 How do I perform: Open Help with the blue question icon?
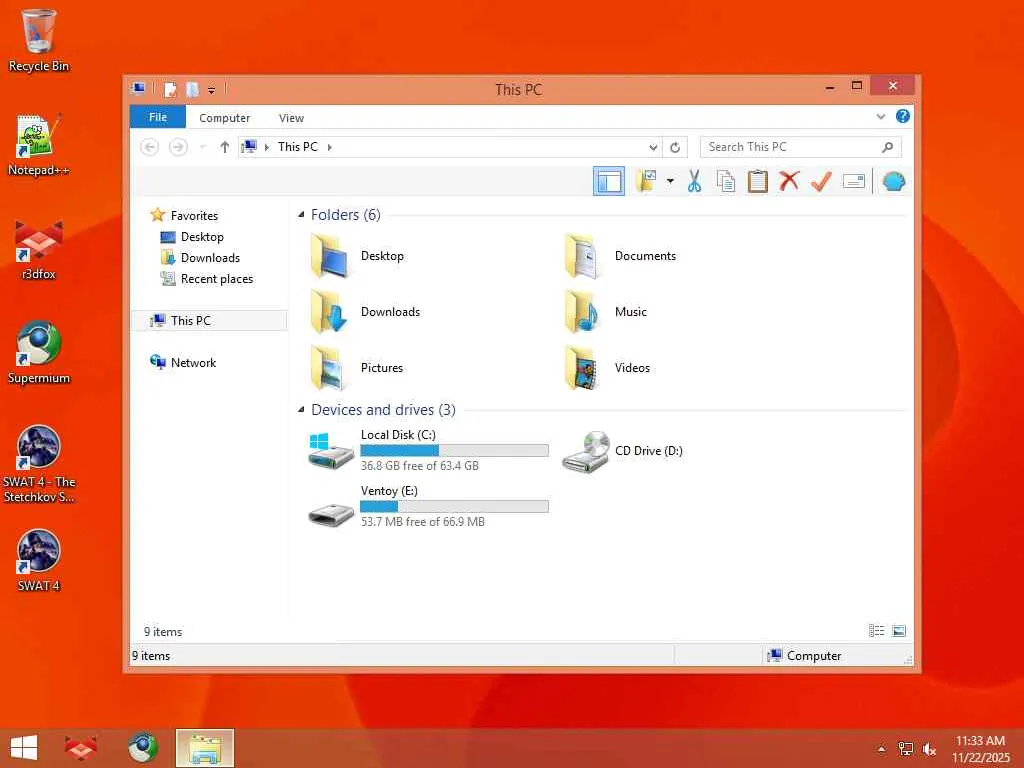tap(903, 116)
